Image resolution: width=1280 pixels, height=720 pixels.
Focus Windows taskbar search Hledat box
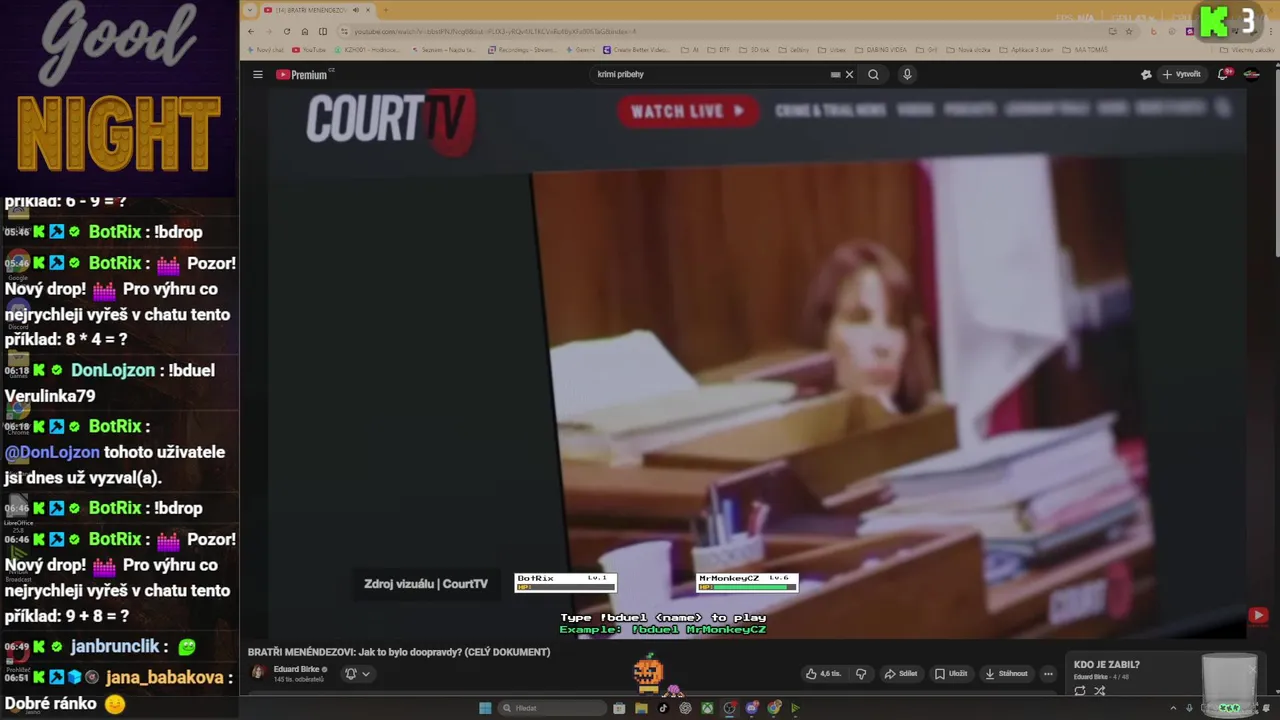pyautogui.click(x=552, y=708)
